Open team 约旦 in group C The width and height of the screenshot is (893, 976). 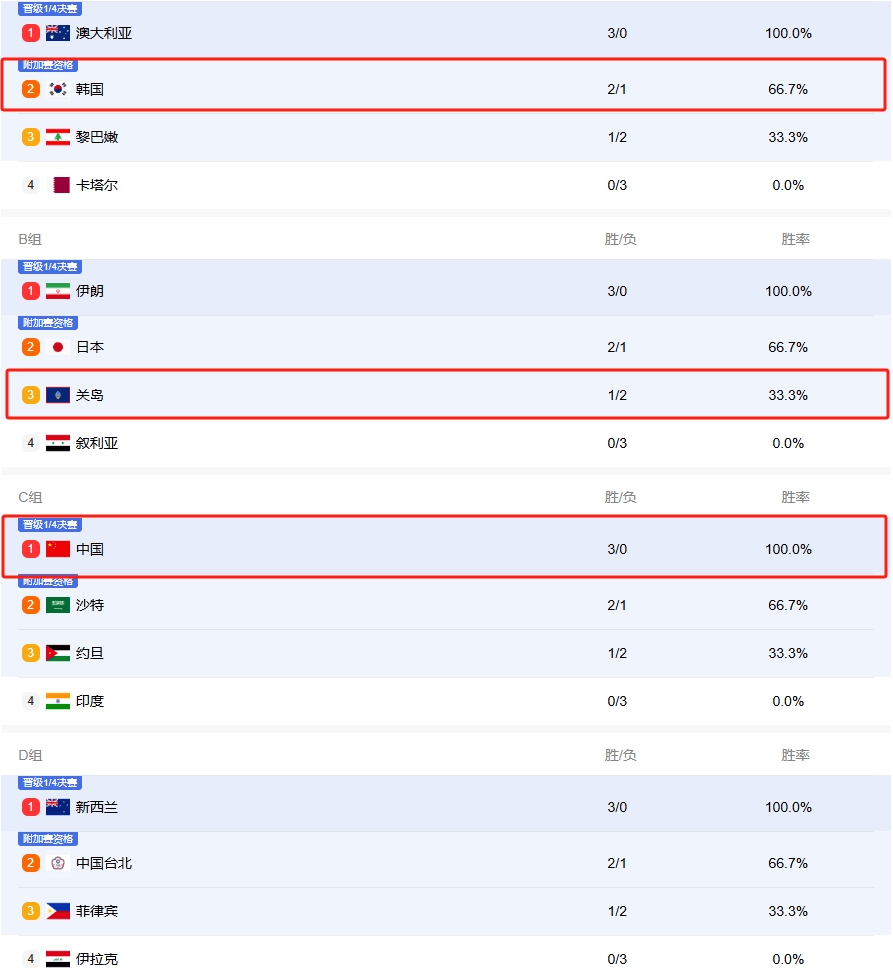(x=446, y=653)
